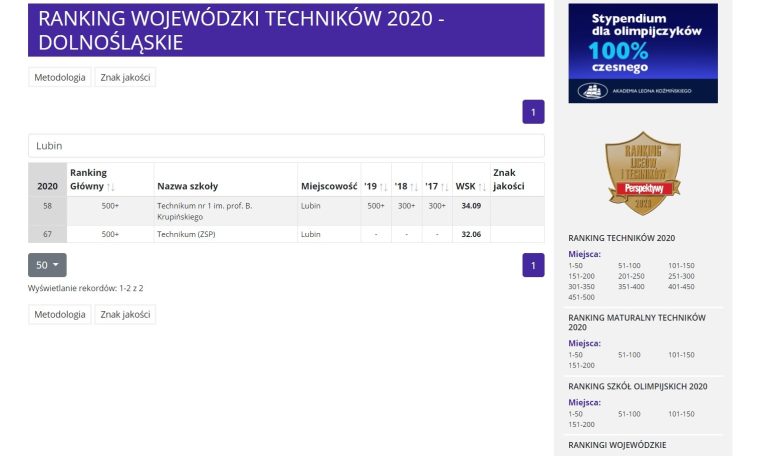
Task: Sort by Ranking Główny column arrows
Action: click(x=111, y=186)
